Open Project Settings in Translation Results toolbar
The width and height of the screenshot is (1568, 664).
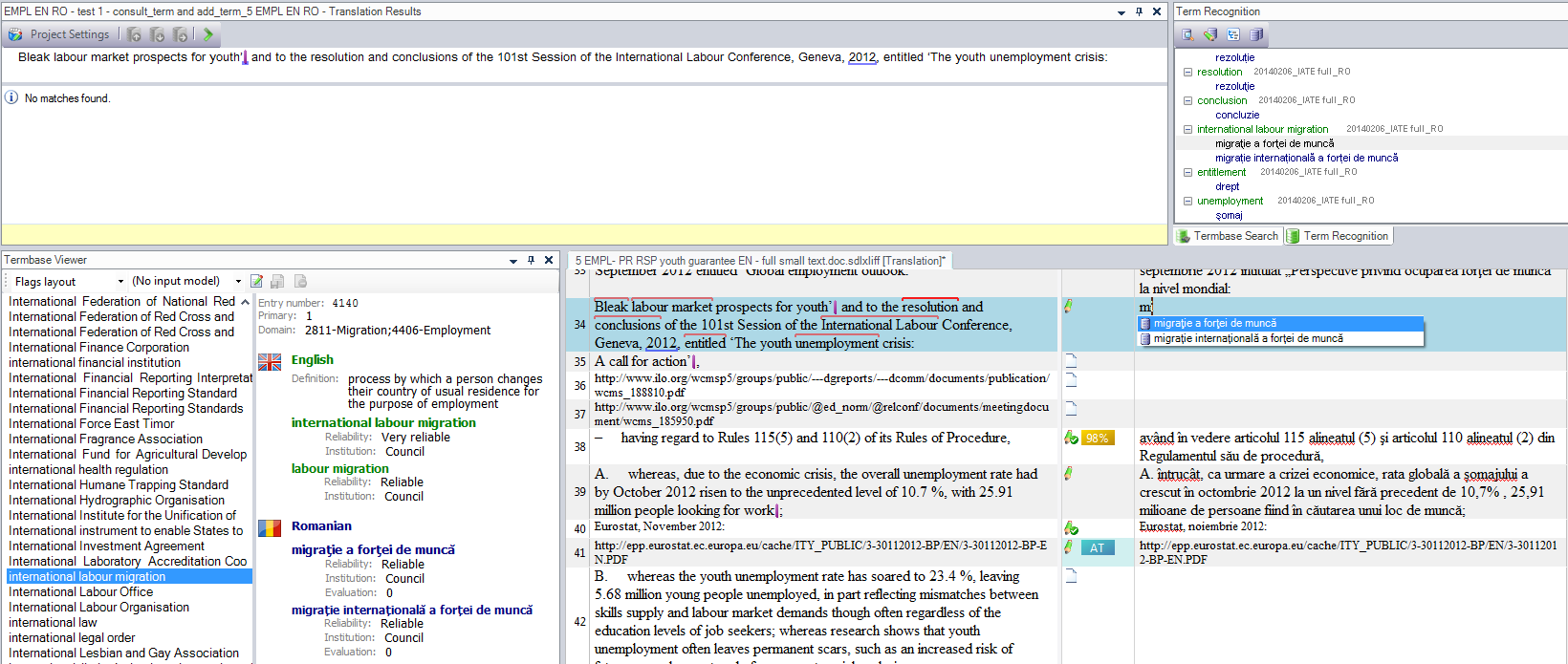click(x=59, y=34)
